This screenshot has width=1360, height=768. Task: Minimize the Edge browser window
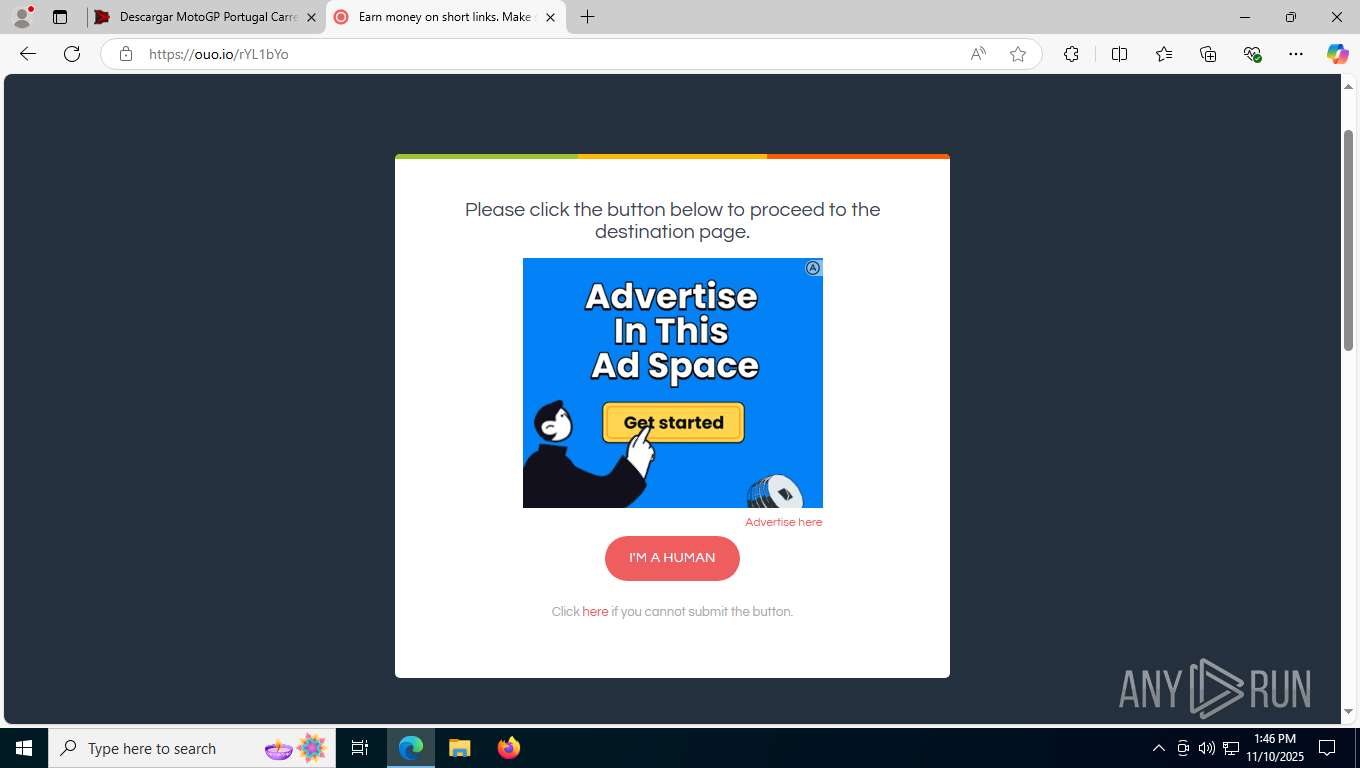click(1245, 17)
